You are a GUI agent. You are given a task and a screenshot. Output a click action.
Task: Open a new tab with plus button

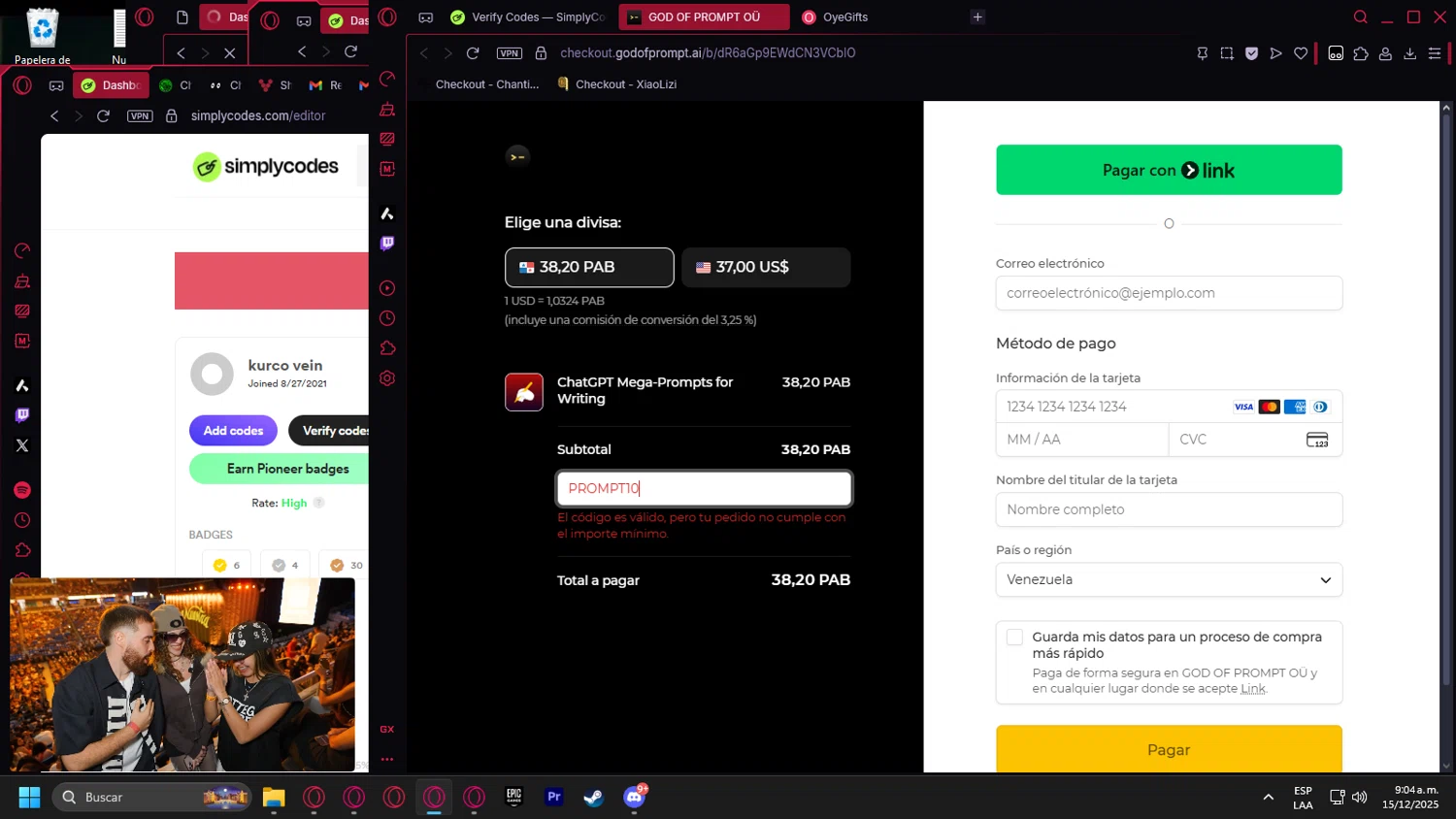(977, 16)
